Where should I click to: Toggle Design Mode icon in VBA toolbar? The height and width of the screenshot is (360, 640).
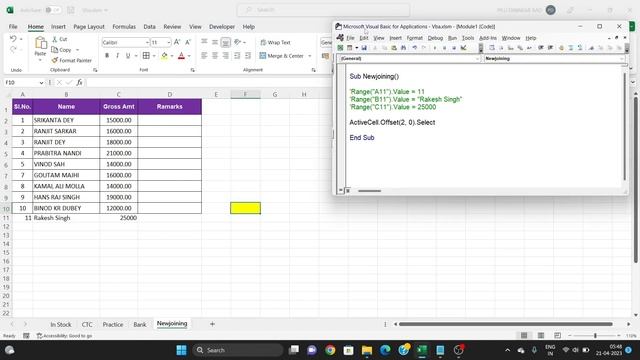[x=464, y=48]
